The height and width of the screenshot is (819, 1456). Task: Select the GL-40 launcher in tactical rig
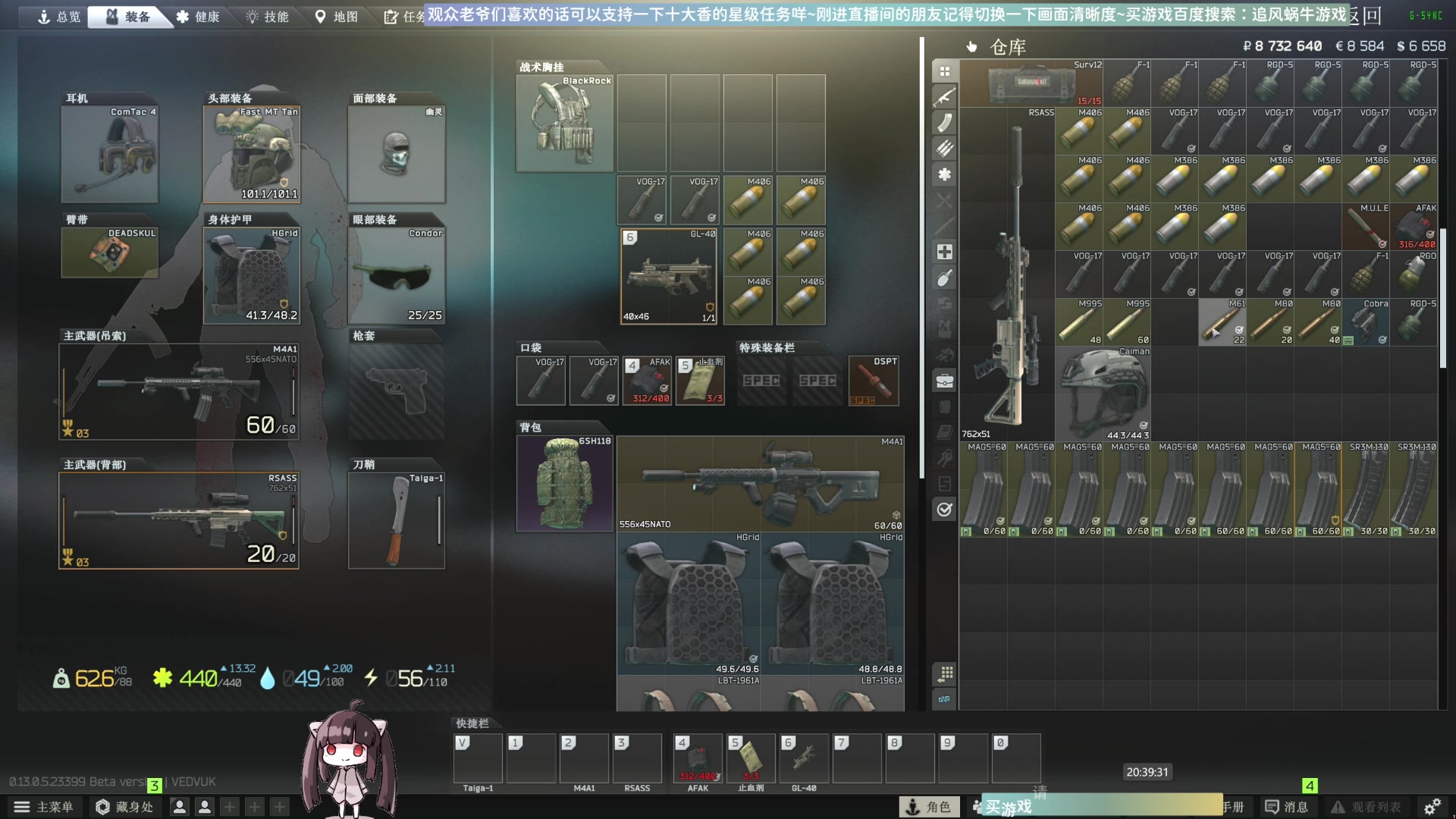click(x=668, y=276)
